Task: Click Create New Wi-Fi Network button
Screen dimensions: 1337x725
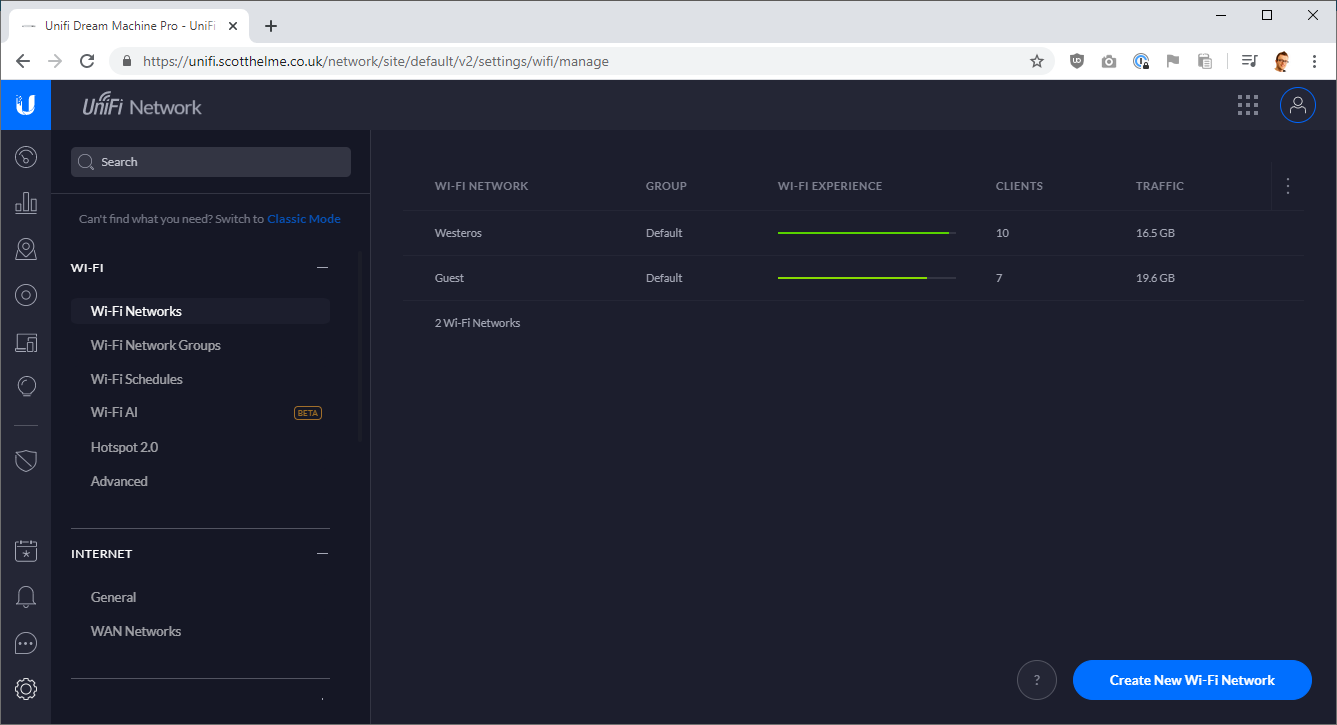Action: coord(1192,680)
